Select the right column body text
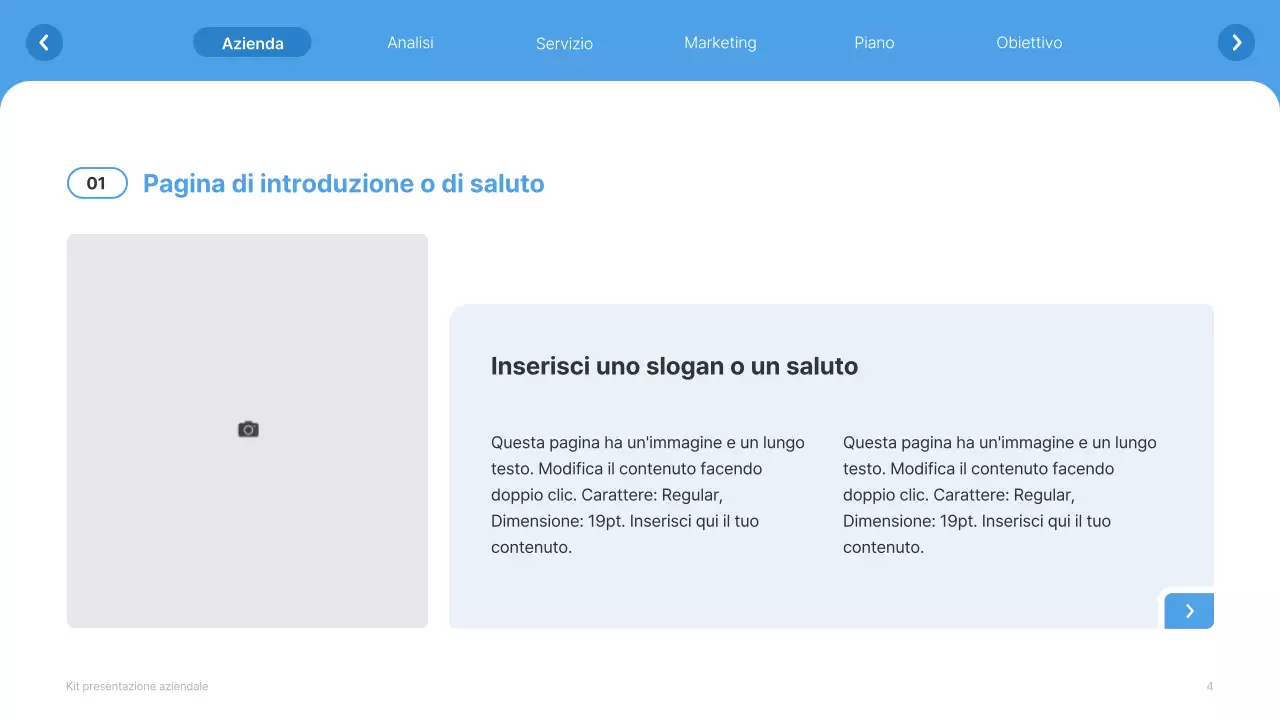 click(1000, 494)
